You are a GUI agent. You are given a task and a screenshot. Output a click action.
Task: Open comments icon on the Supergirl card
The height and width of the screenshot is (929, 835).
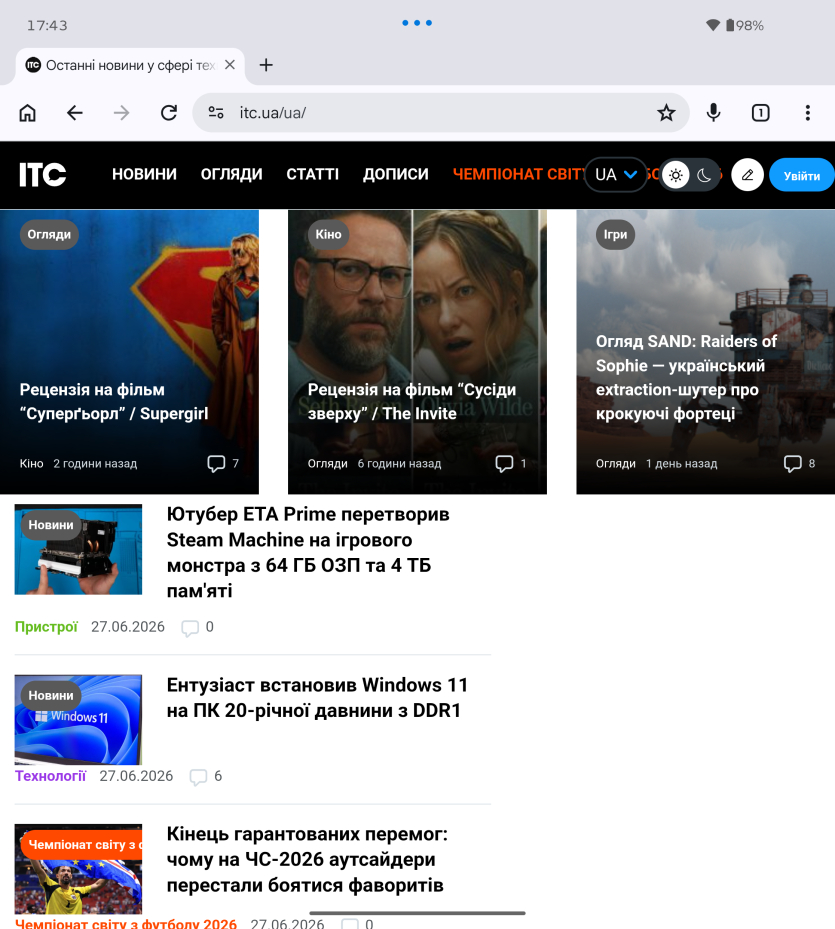click(x=216, y=463)
